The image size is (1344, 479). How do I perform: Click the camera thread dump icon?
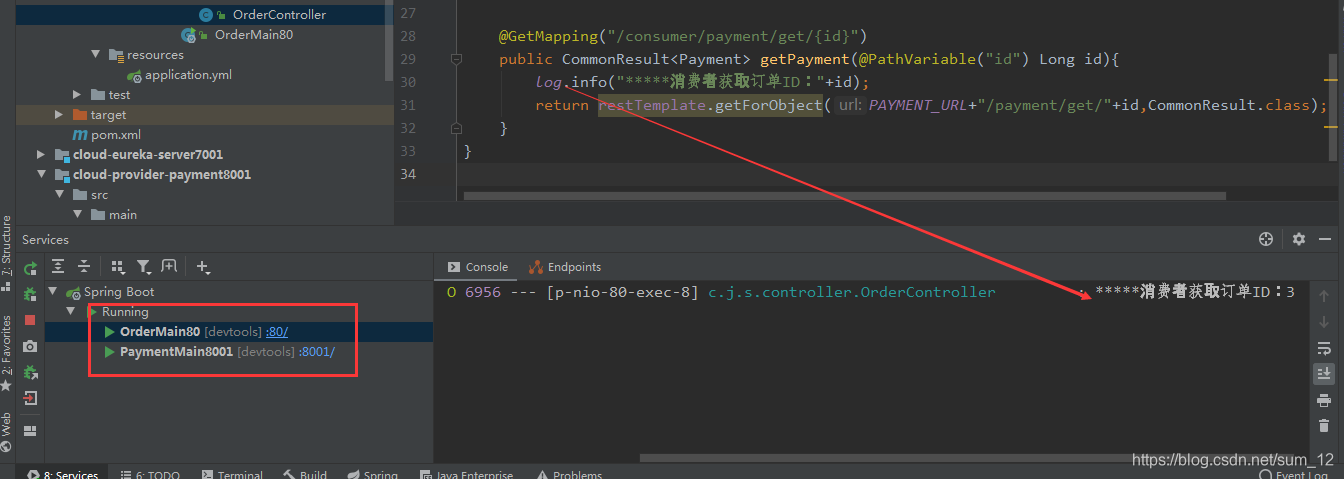pos(30,346)
